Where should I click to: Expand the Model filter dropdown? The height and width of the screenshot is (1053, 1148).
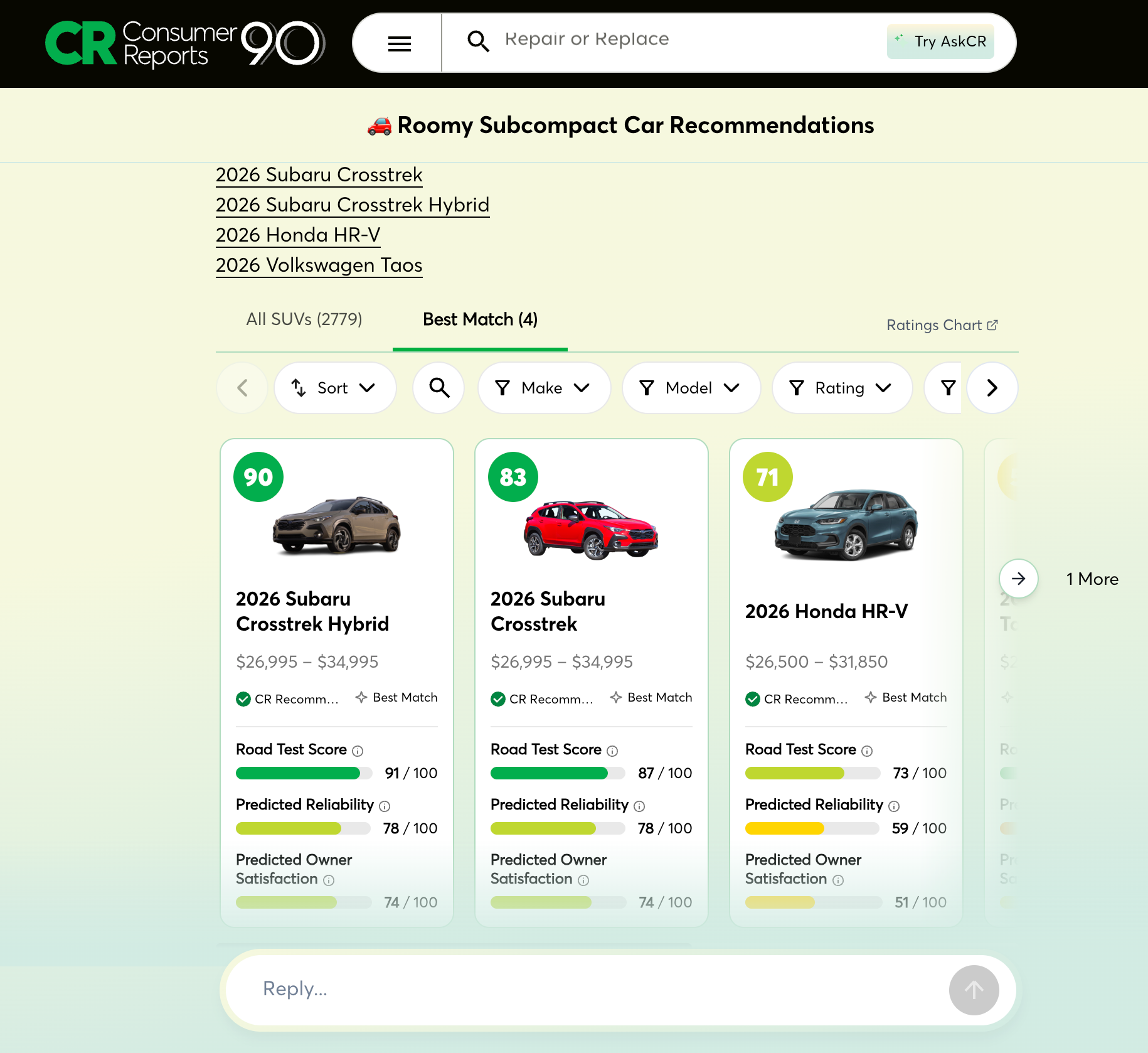click(x=691, y=388)
